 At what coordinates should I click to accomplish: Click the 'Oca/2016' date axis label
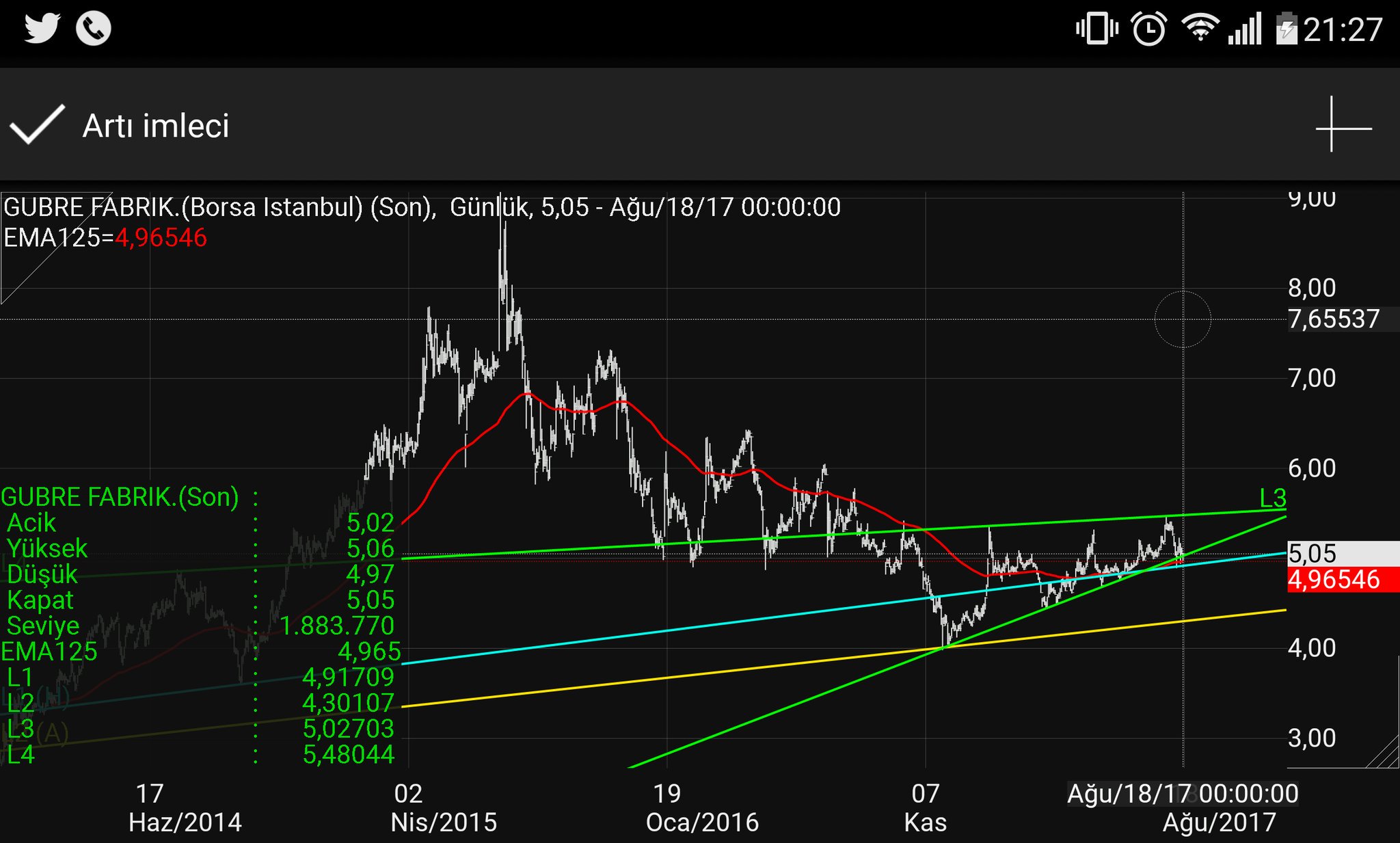[x=703, y=822]
